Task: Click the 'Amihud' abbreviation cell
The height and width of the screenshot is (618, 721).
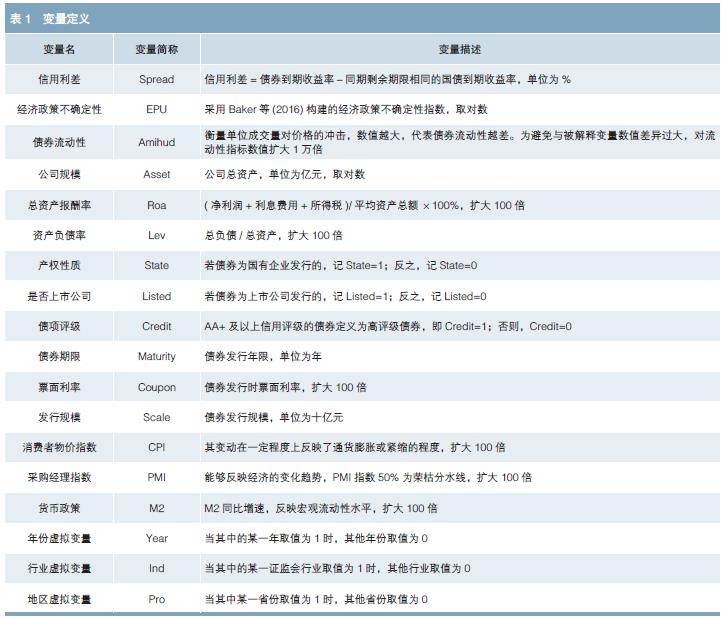Action: pyautogui.click(x=156, y=142)
